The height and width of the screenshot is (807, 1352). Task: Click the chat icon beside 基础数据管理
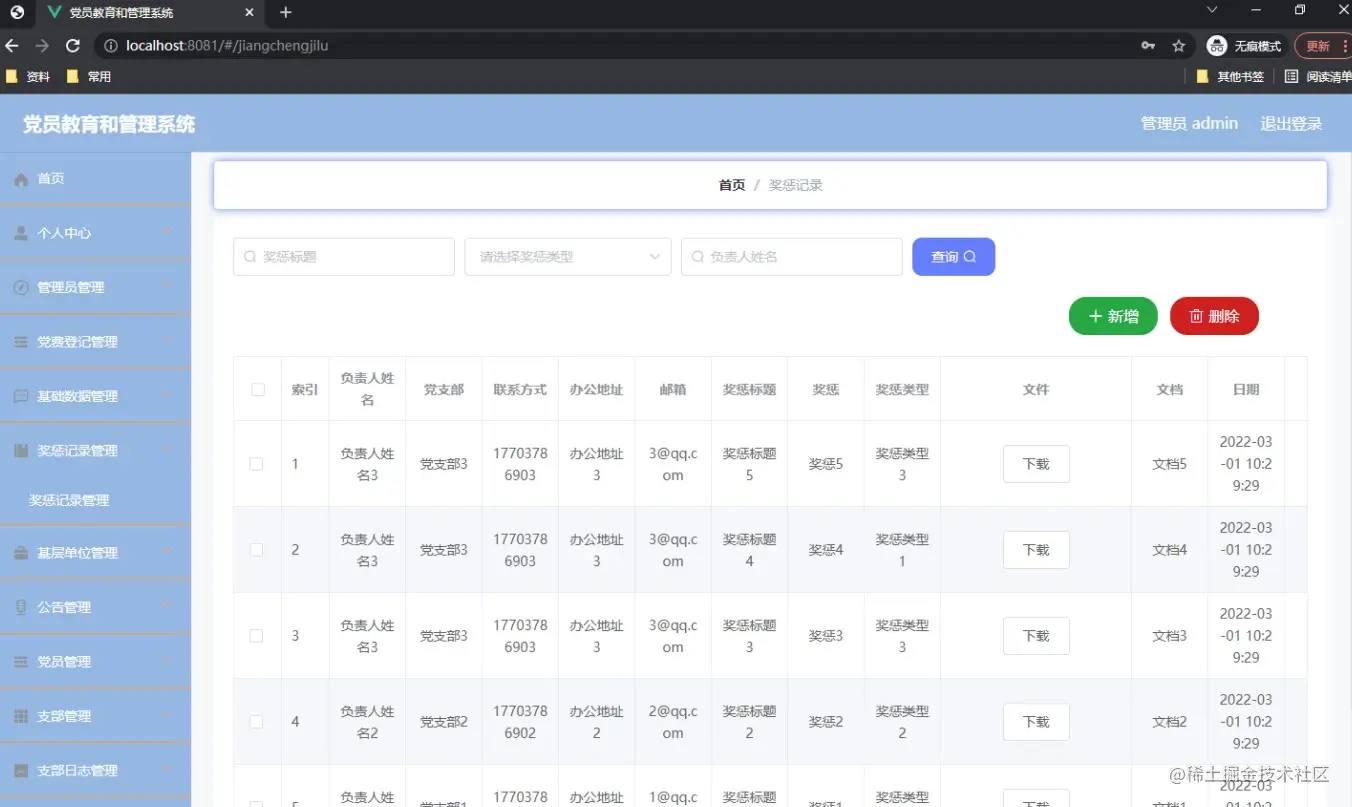coord(21,396)
